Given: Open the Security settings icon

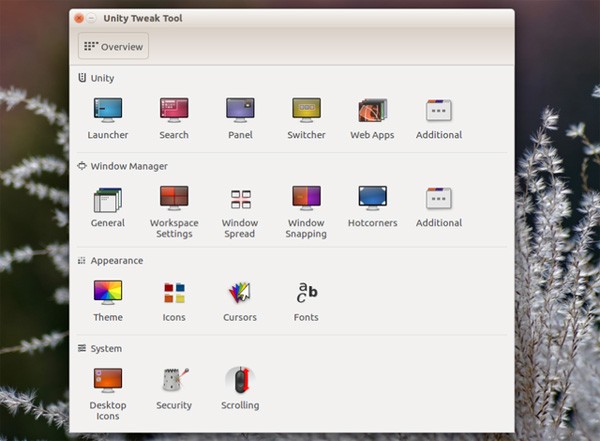Looking at the screenshot, I should [x=175, y=379].
